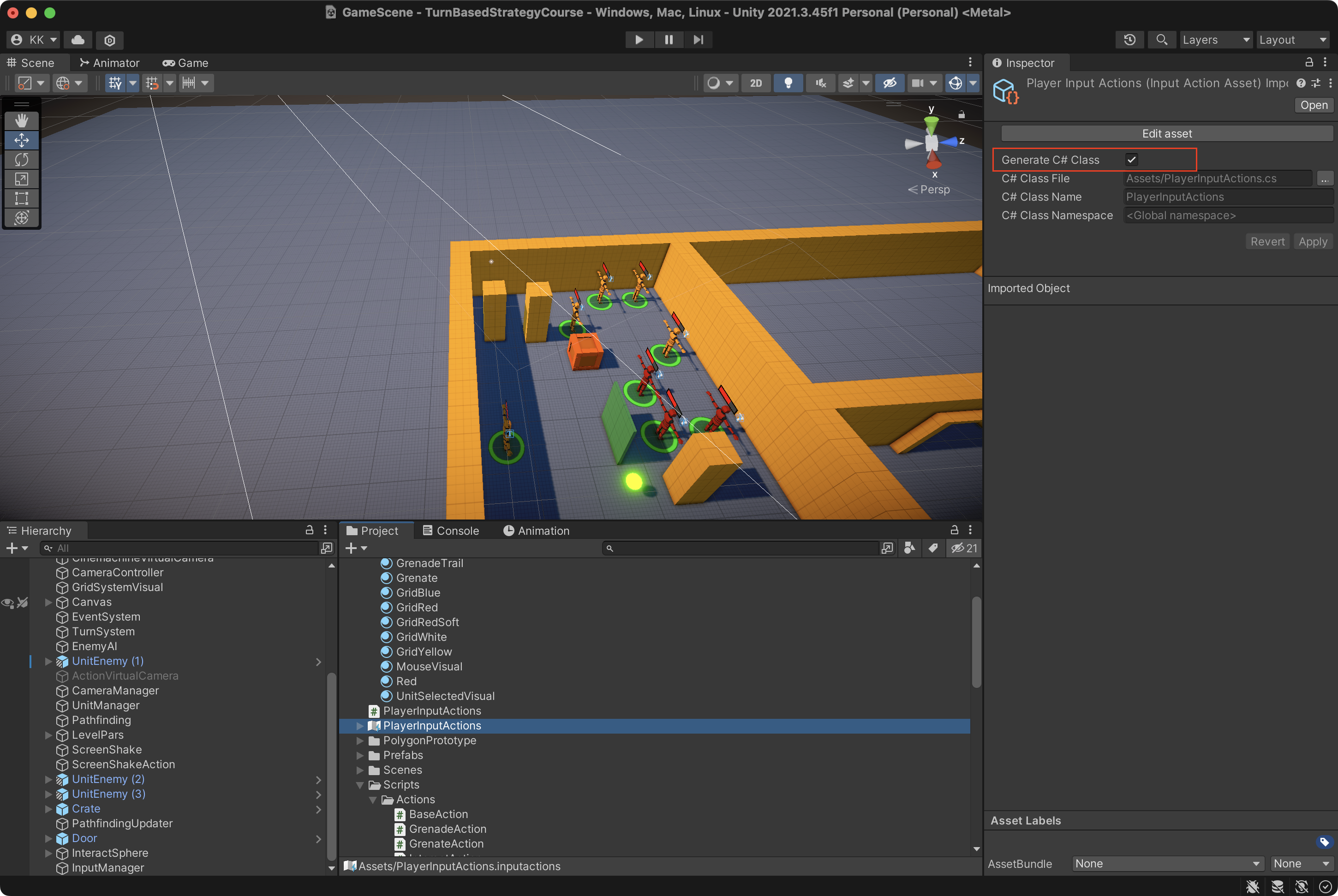Select the Move tool
This screenshot has height=896, width=1338.
[x=22, y=140]
